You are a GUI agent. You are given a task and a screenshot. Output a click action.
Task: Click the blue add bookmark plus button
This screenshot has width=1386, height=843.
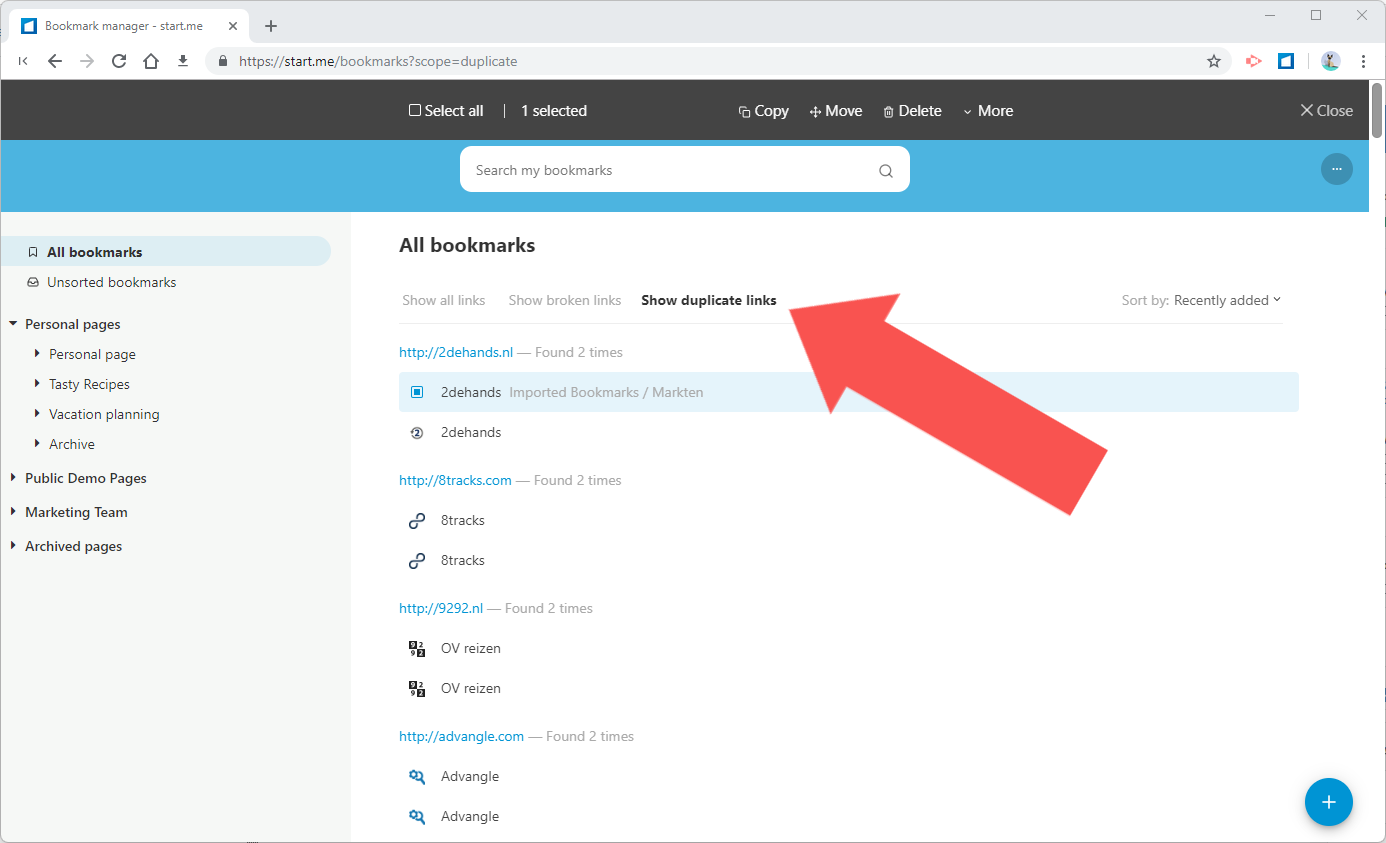pyautogui.click(x=1329, y=802)
